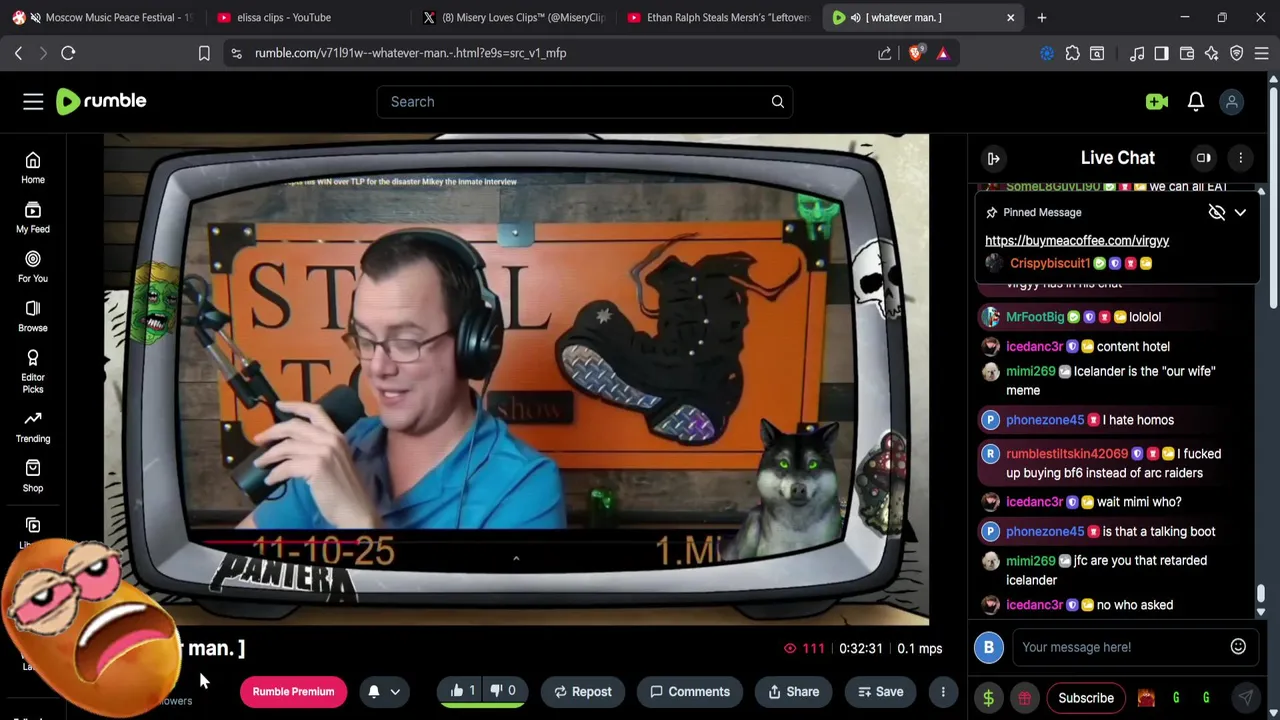Click Subscribe in the chat footer
Viewport: 1280px width, 720px height.
pyautogui.click(x=1086, y=698)
